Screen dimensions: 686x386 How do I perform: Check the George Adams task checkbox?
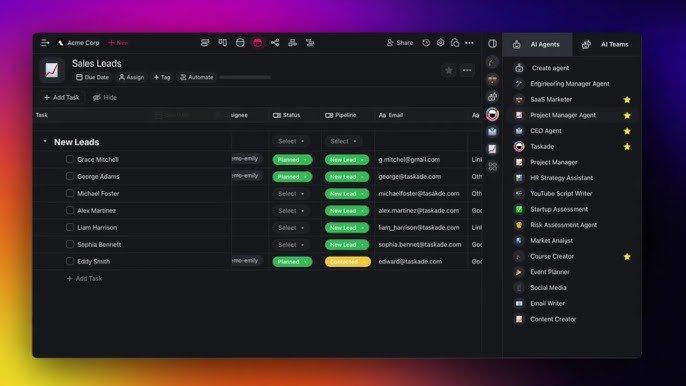(x=70, y=176)
